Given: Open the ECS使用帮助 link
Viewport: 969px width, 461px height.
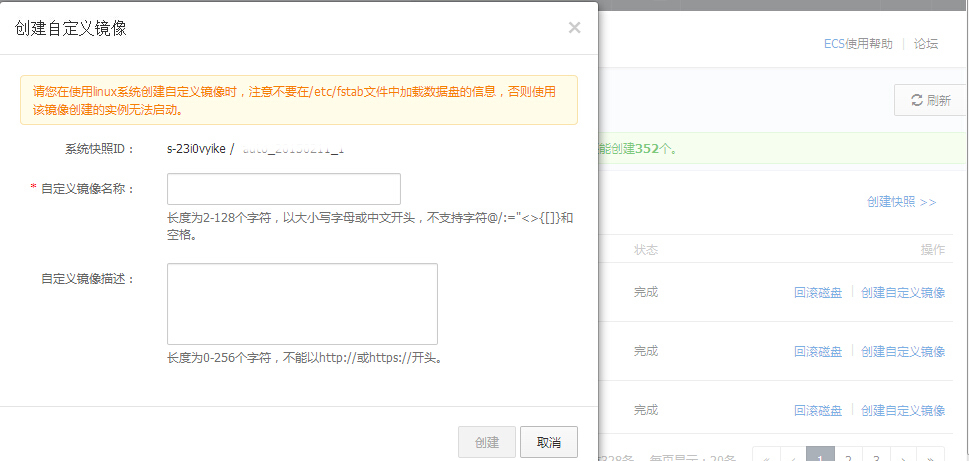Looking at the screenshot, I should (857, 44).
